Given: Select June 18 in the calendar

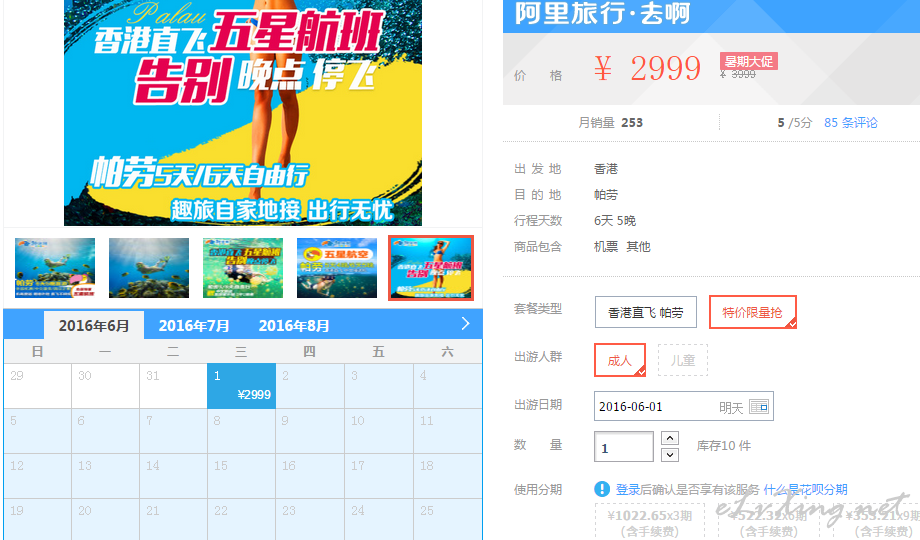Looking at the screenshot, I should click(448, 476).
